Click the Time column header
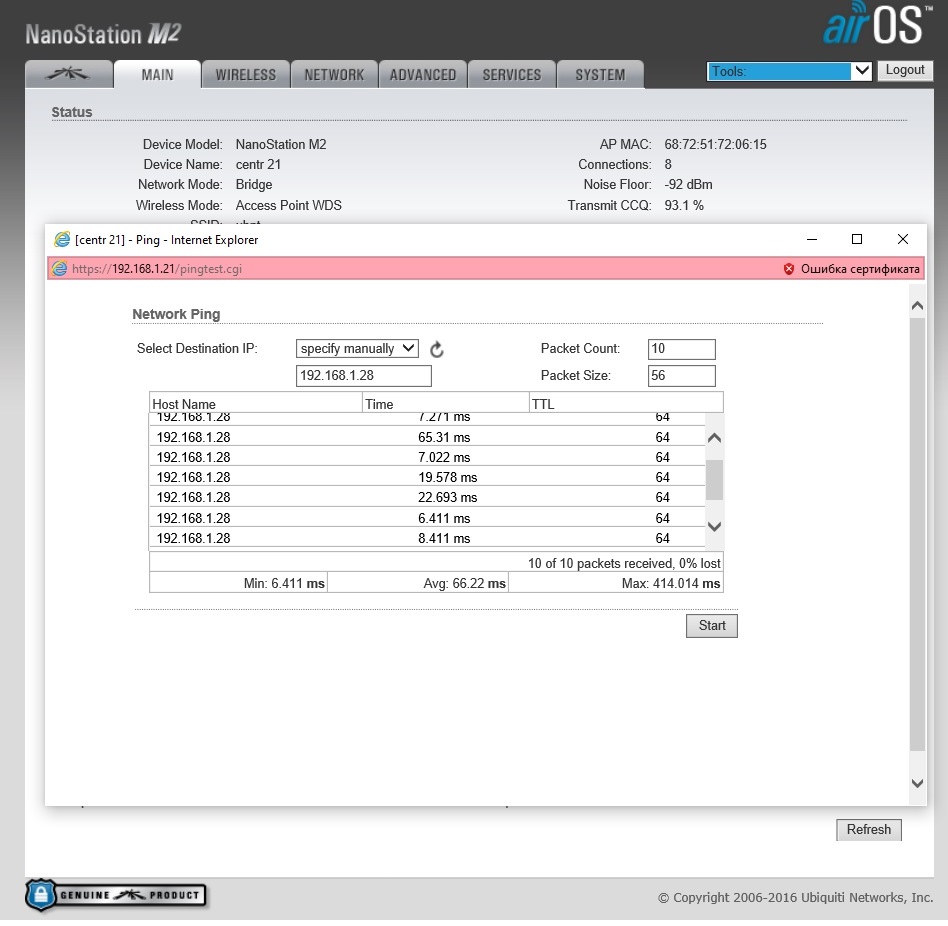 (x=446, y=404)
